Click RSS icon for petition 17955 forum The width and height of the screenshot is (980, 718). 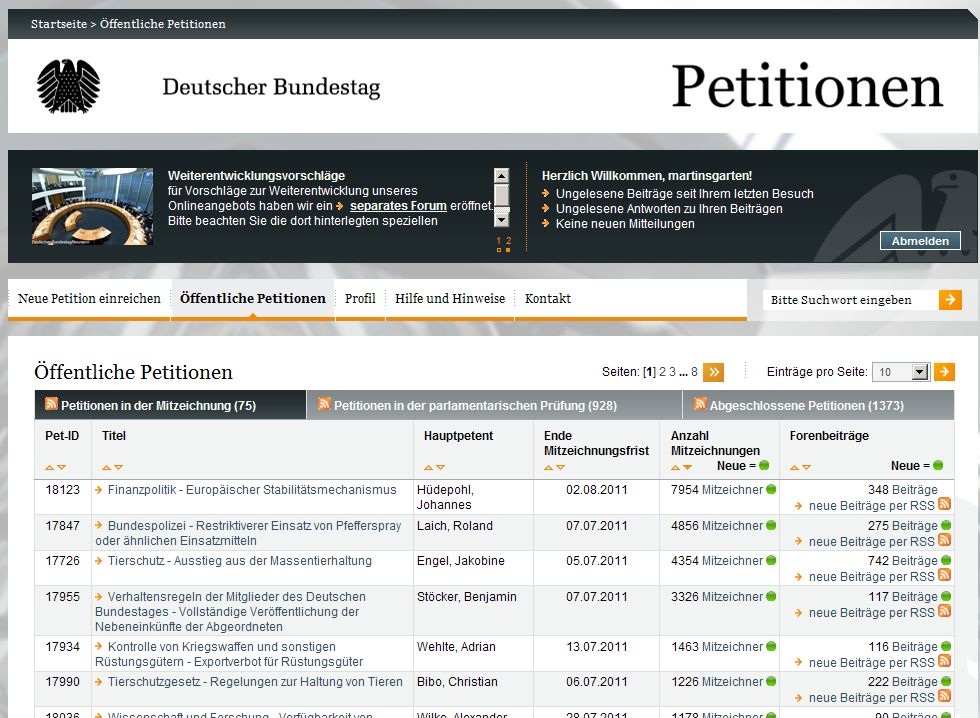point(944,611)
